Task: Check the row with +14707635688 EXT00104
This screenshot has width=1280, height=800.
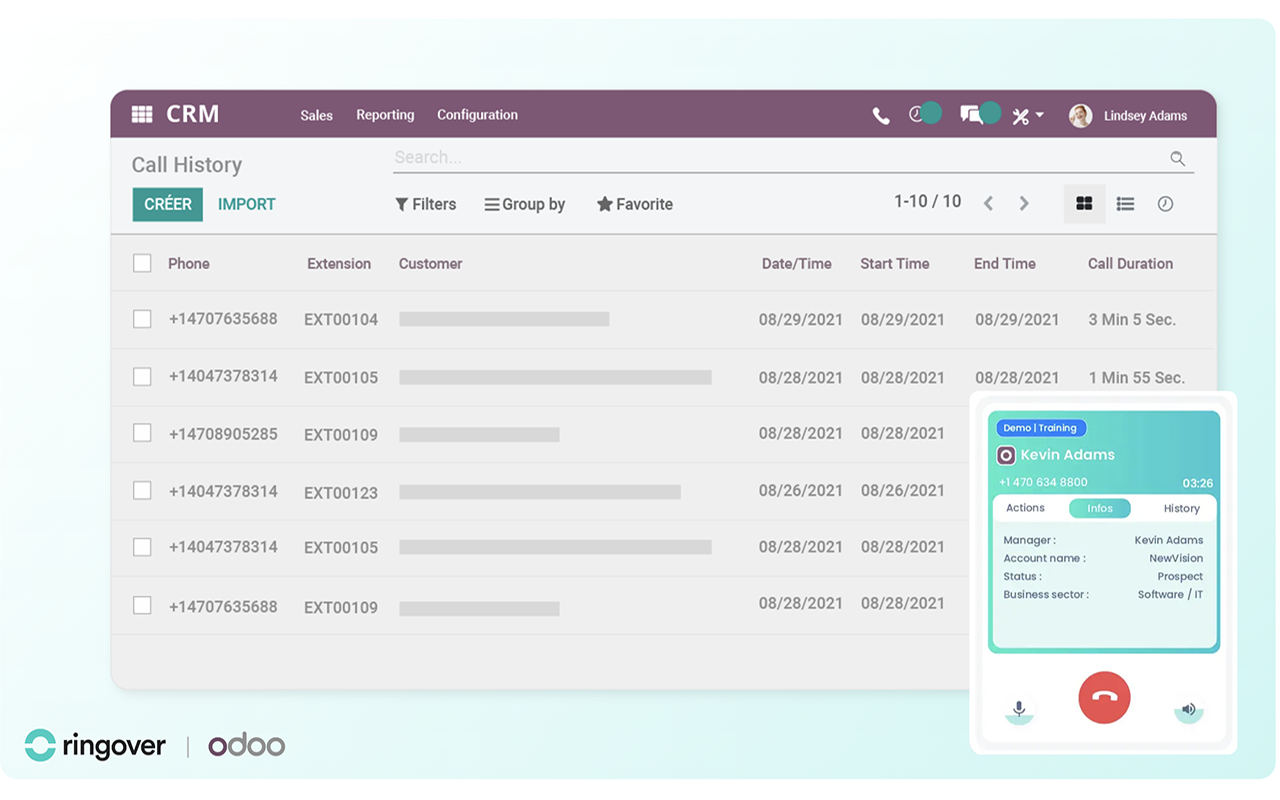Action: point(142,319)
